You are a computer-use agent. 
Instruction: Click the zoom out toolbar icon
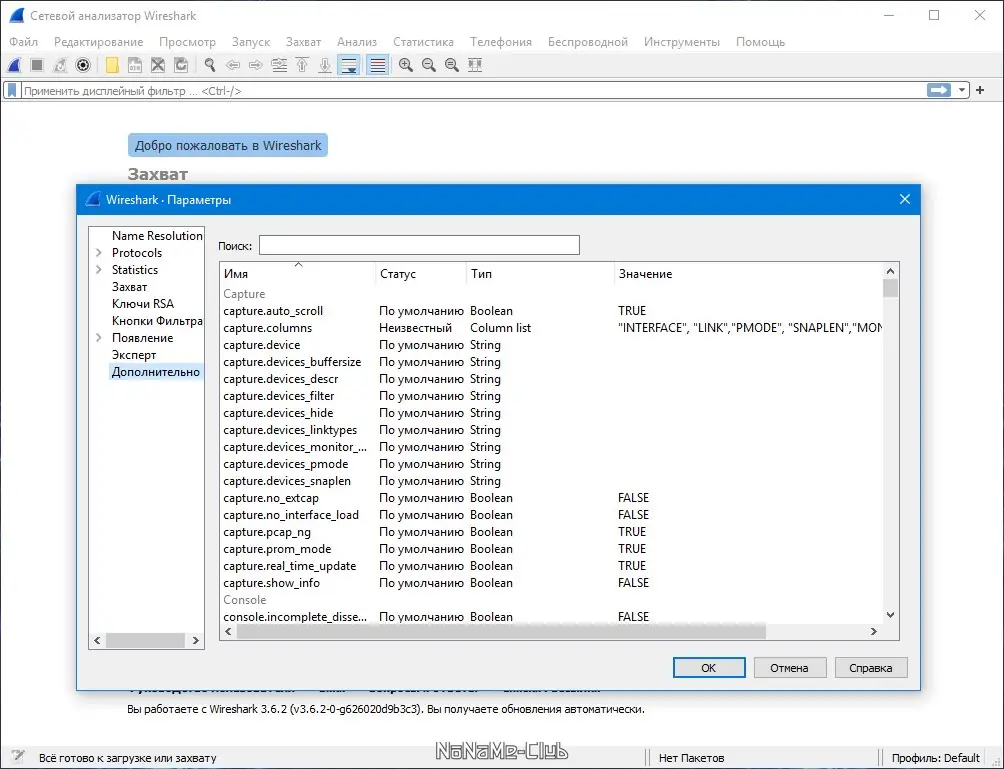pos(429,65)
